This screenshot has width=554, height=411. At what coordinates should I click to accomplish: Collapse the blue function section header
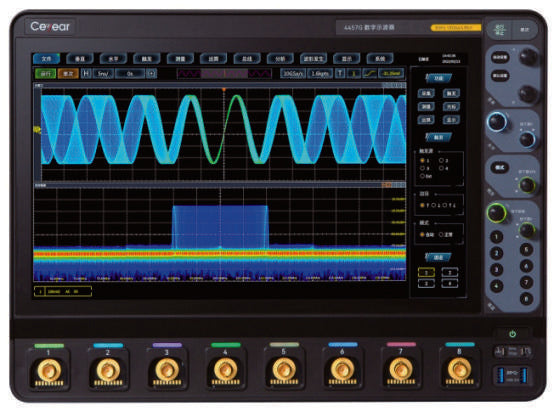438,78
